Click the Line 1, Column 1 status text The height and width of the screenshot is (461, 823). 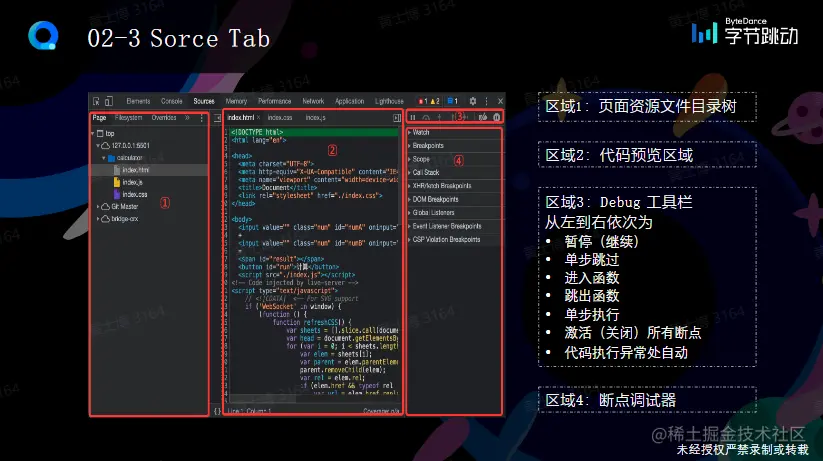(249, 411)
